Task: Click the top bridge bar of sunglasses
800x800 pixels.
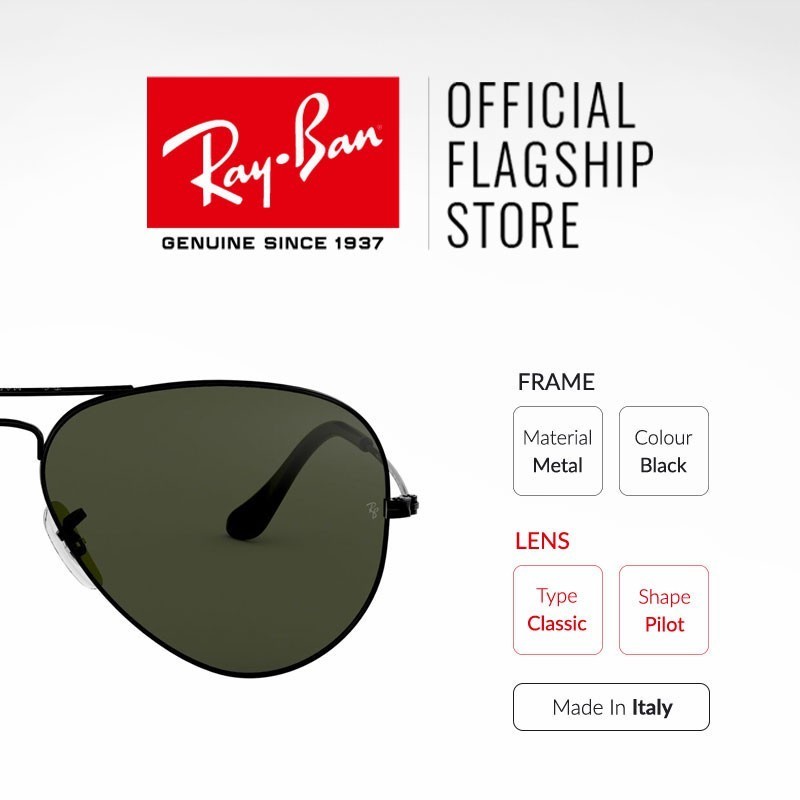Action: (x=66, y=391)
